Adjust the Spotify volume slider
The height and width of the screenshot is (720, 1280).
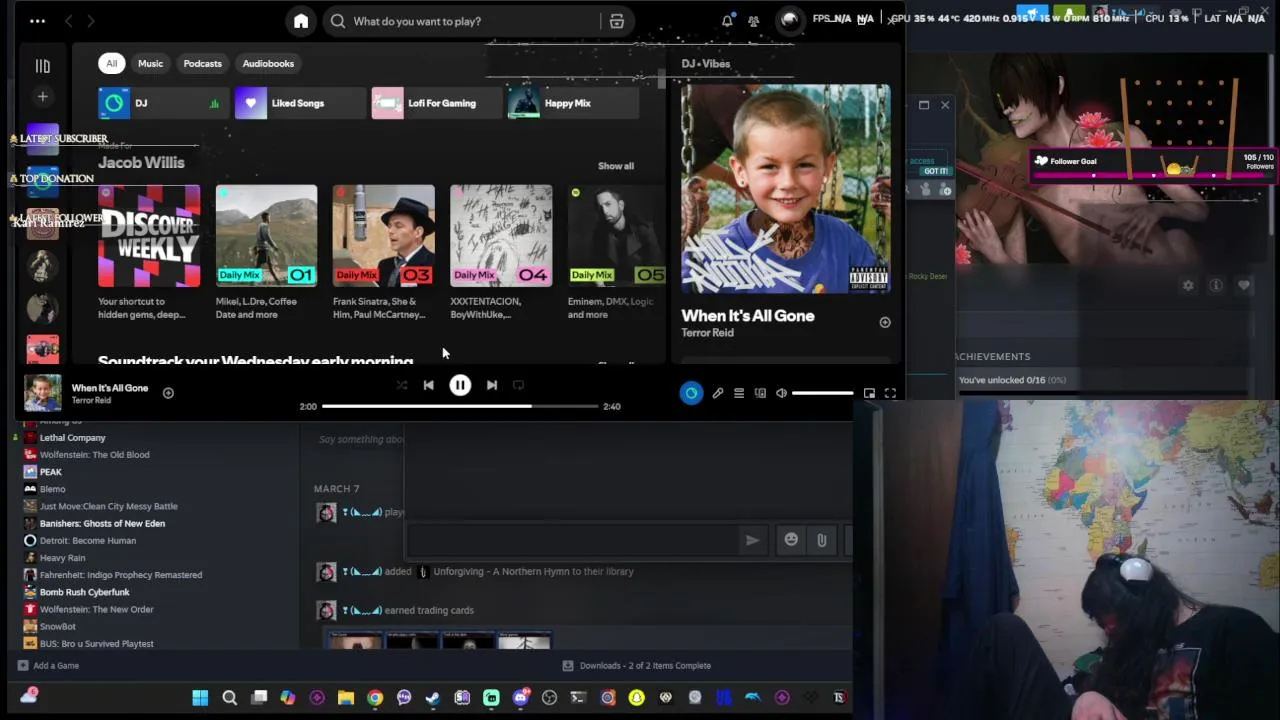pyautogui.click(x=823, y=393)
